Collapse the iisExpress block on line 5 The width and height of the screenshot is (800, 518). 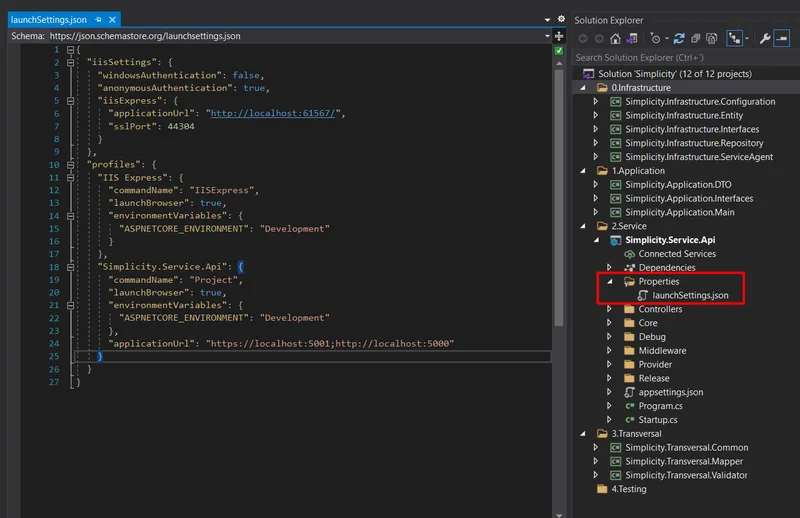click(70, 101)
